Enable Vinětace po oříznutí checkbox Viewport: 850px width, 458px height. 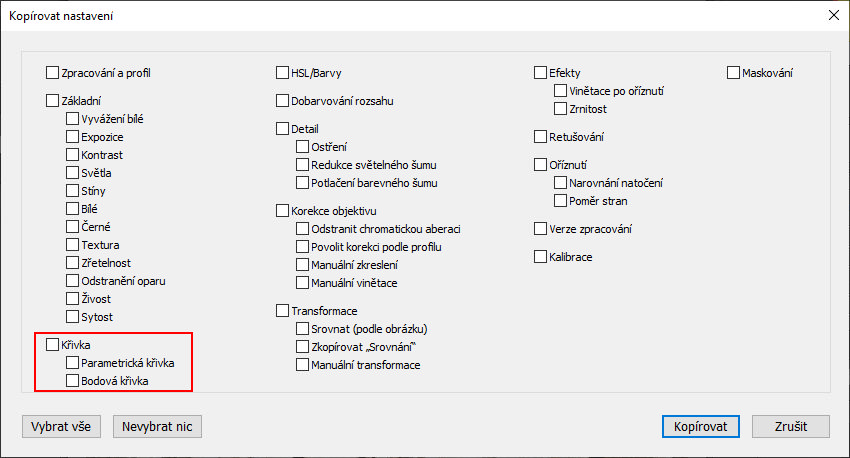pos(561,91)
